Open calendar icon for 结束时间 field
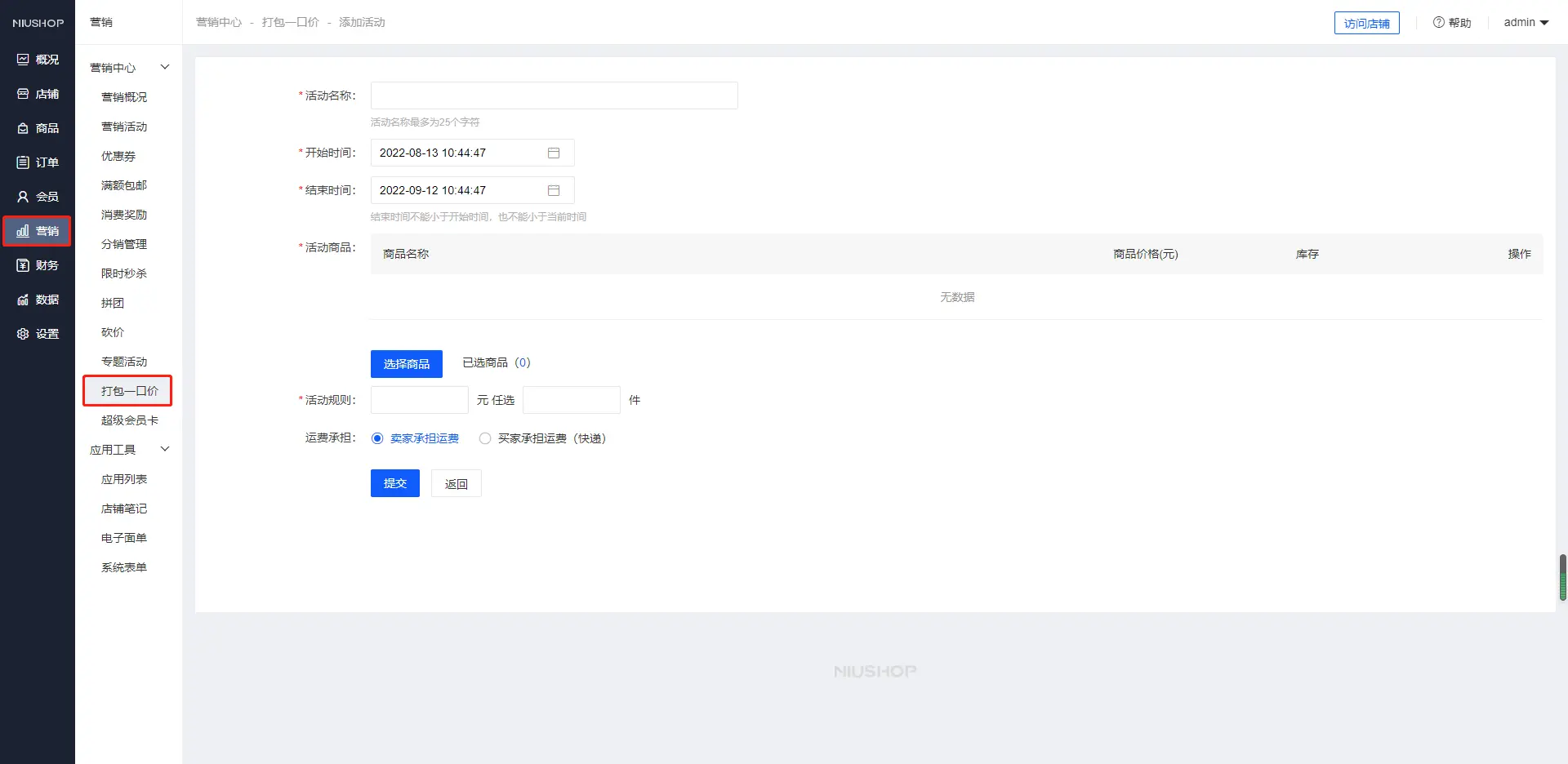1568x764 pixels. tap(554, 190)
